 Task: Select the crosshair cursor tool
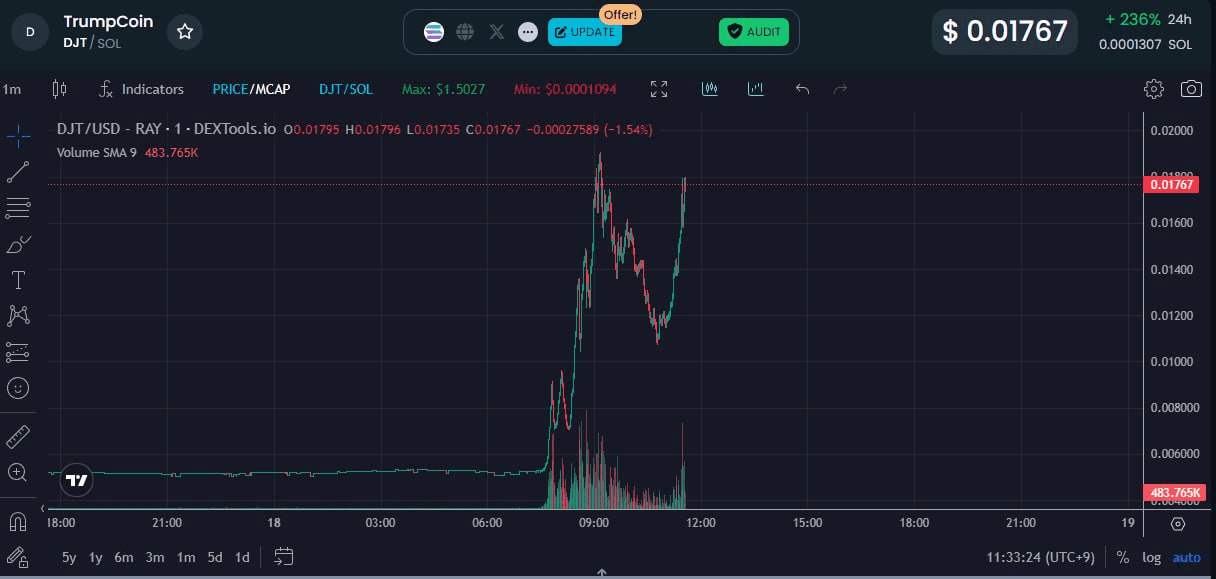[18, 135]
